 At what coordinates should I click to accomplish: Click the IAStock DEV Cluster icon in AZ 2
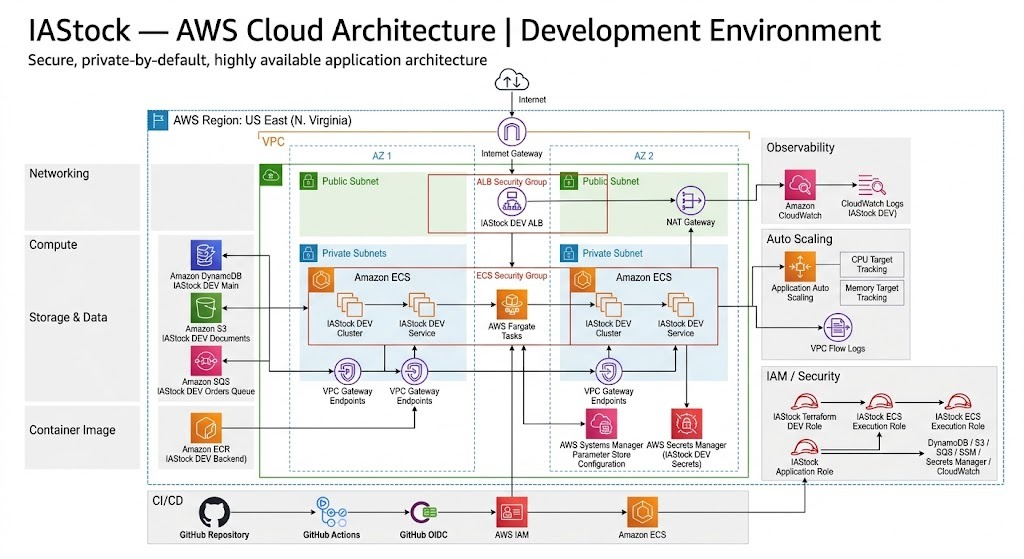608,305
